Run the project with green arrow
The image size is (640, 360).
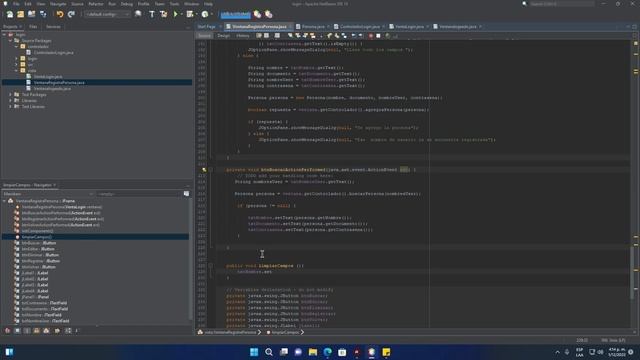coord(176,14)
